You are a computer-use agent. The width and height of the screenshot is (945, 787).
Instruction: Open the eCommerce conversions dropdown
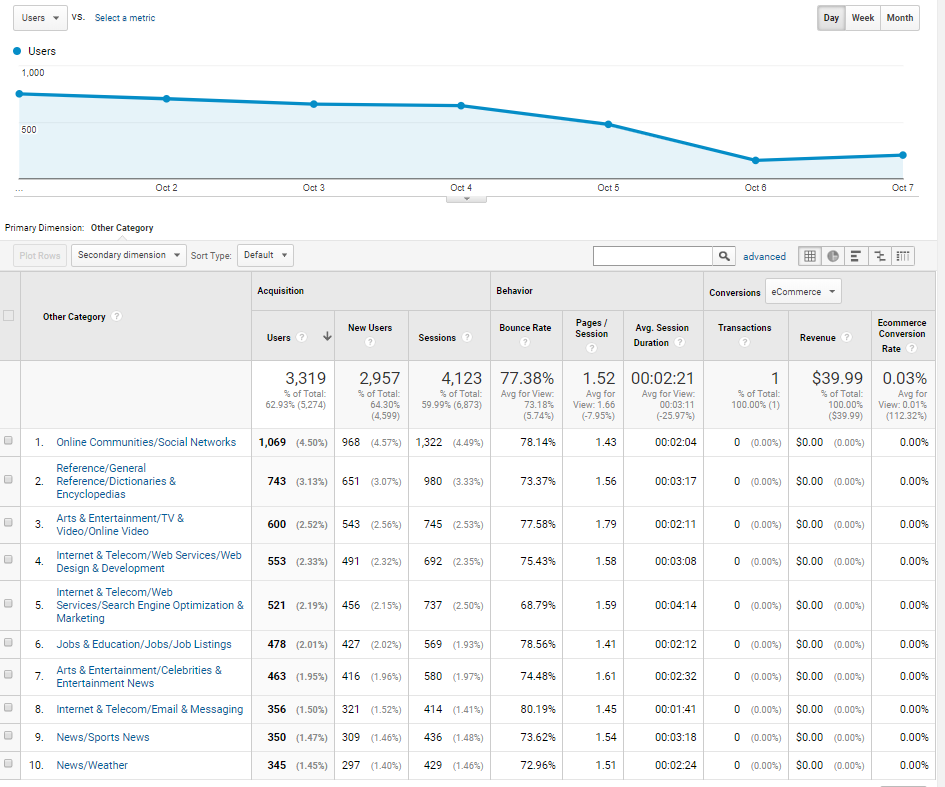[803, 292]
